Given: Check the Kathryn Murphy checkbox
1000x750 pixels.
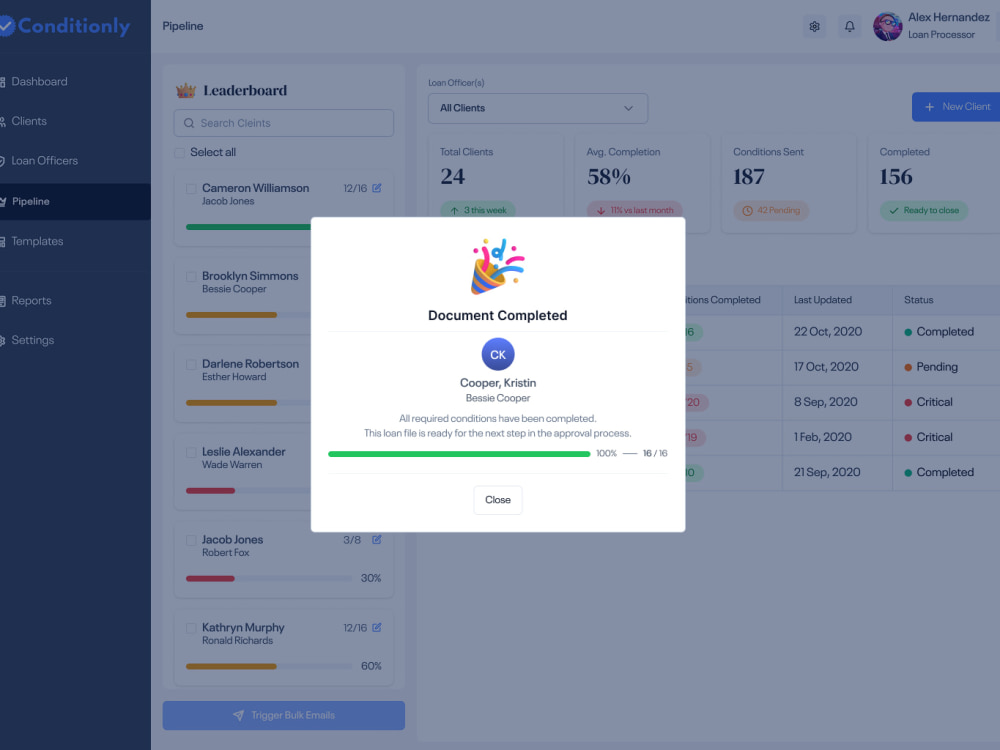Looking at the screenshot, I should tap(191, 628).
